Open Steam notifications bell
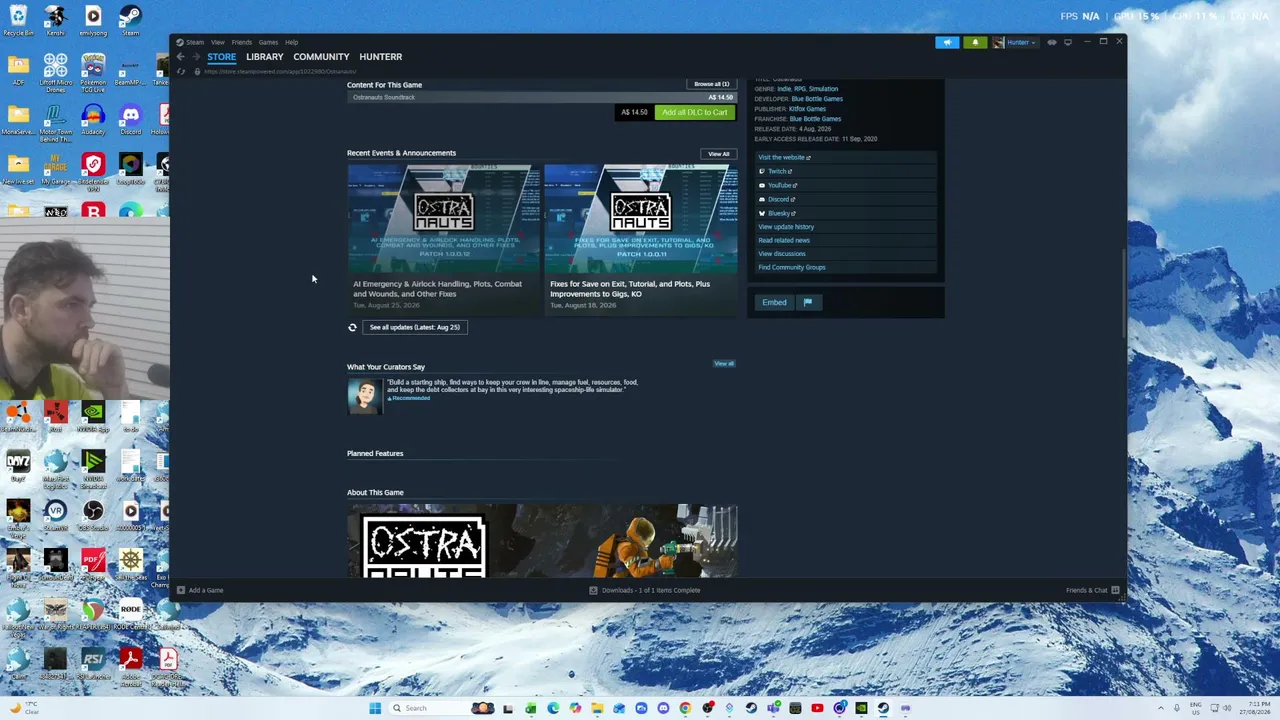 click(x=975, y=42)
